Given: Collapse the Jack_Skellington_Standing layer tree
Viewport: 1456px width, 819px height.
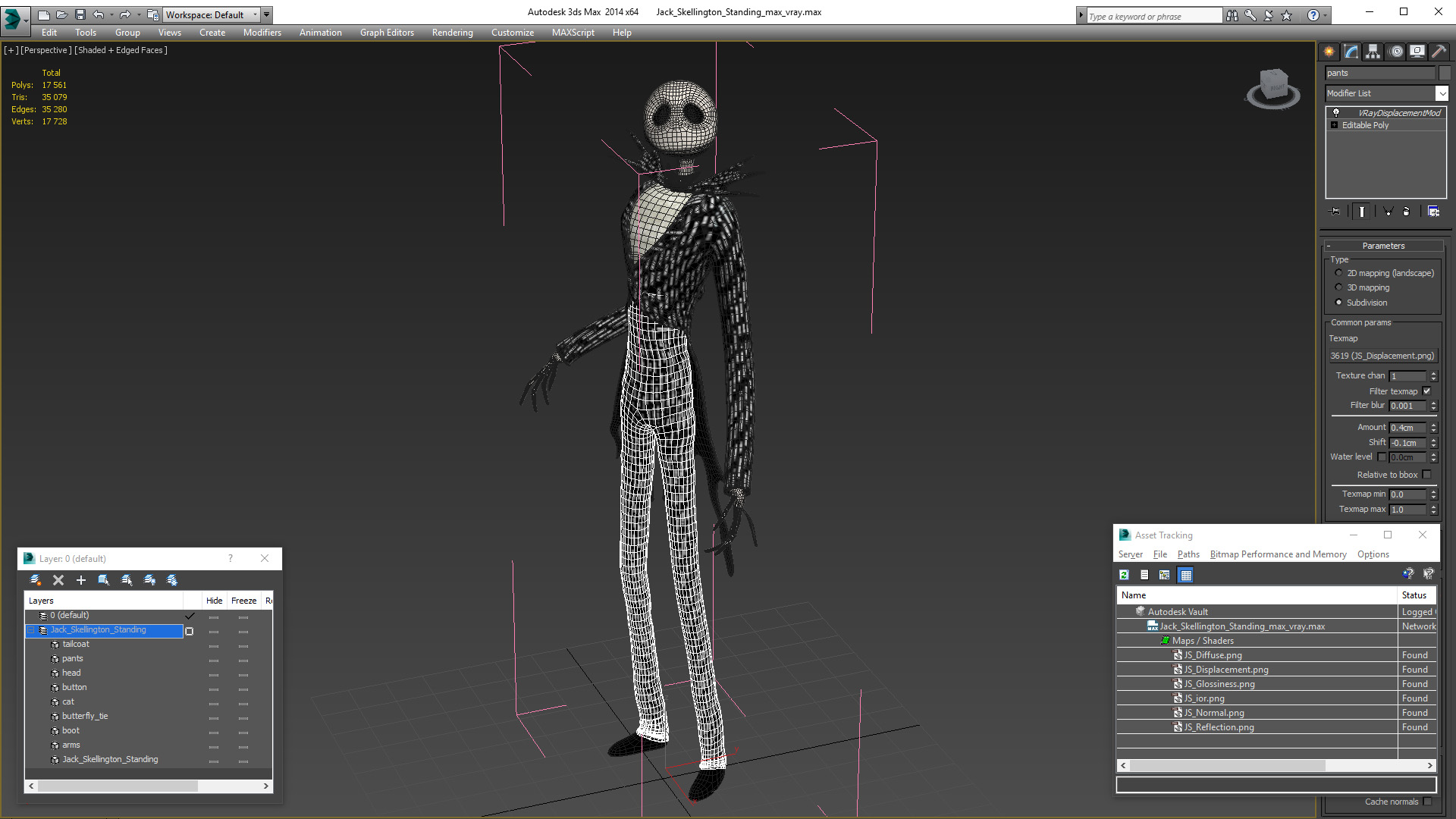Looking at the screenshot, I should (x=31, y=630).
